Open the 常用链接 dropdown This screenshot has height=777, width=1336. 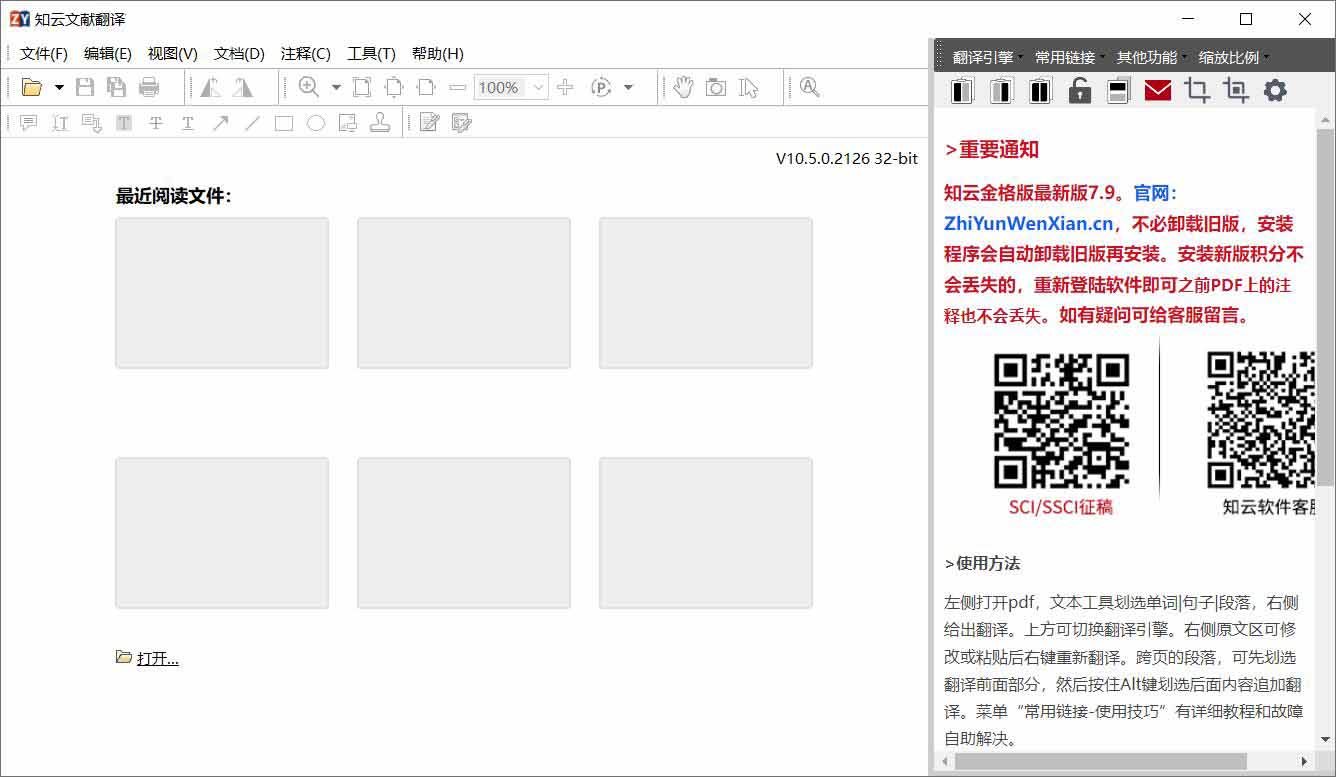(1069, 57)
